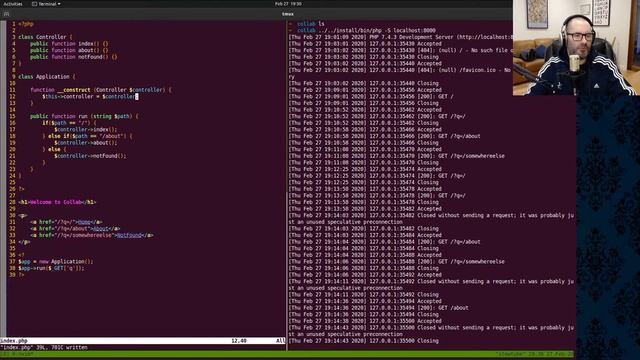Click 'public function run (string $path)' line
This screenshot has width=640, height=360.
pyautogui.click(x=84, y=116)
